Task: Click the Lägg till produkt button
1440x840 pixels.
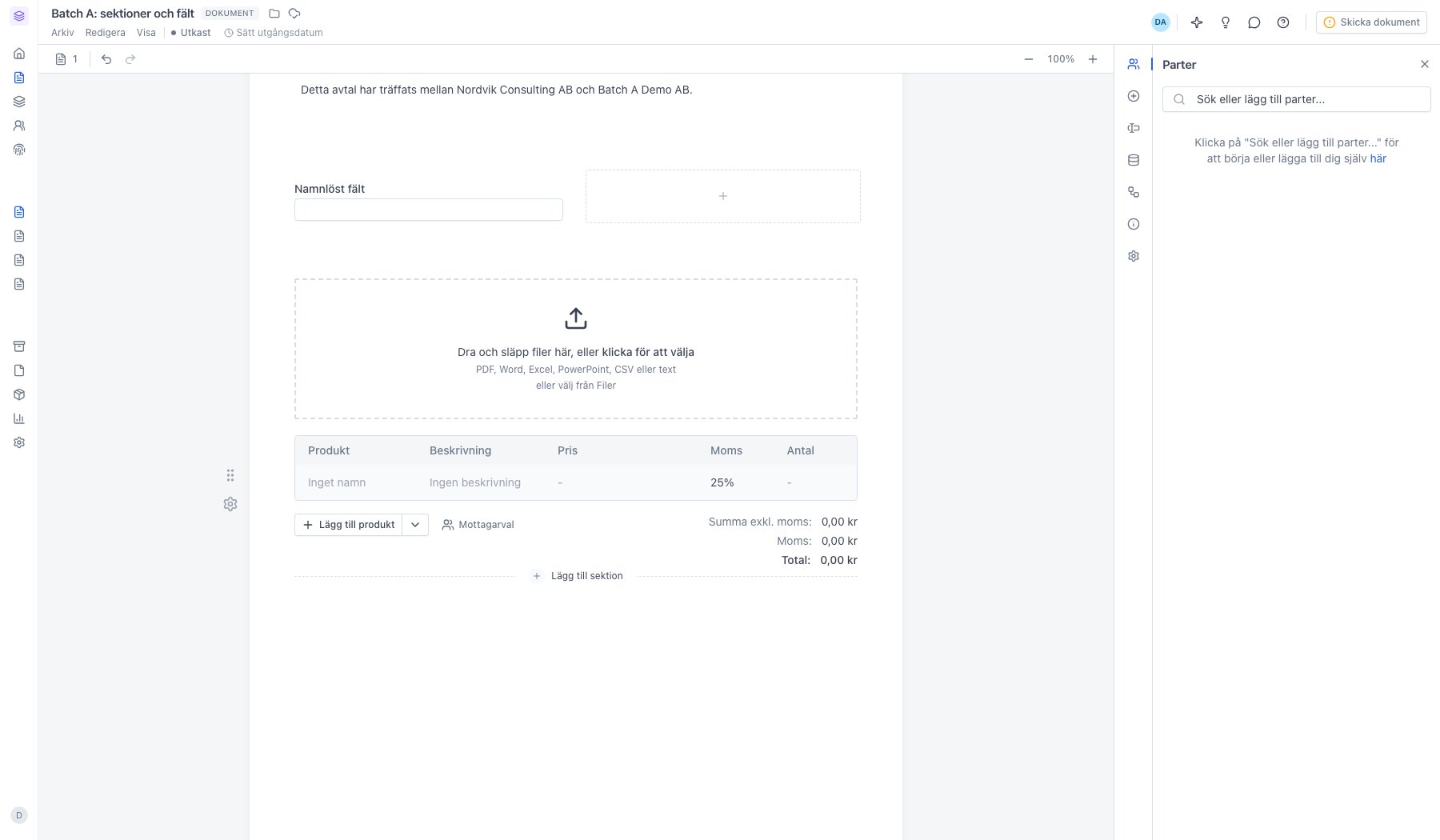Action: click(x=349, y=525)
